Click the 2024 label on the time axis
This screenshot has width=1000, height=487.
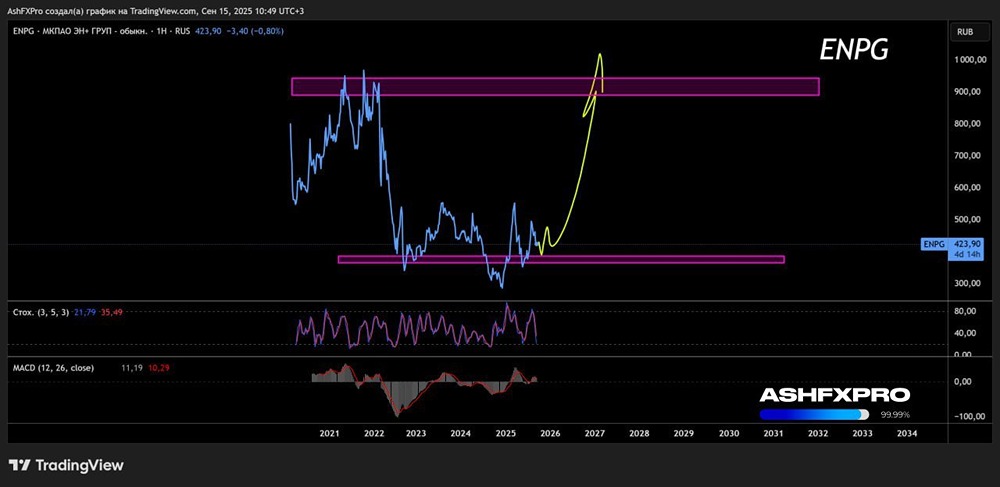[460, 433]
